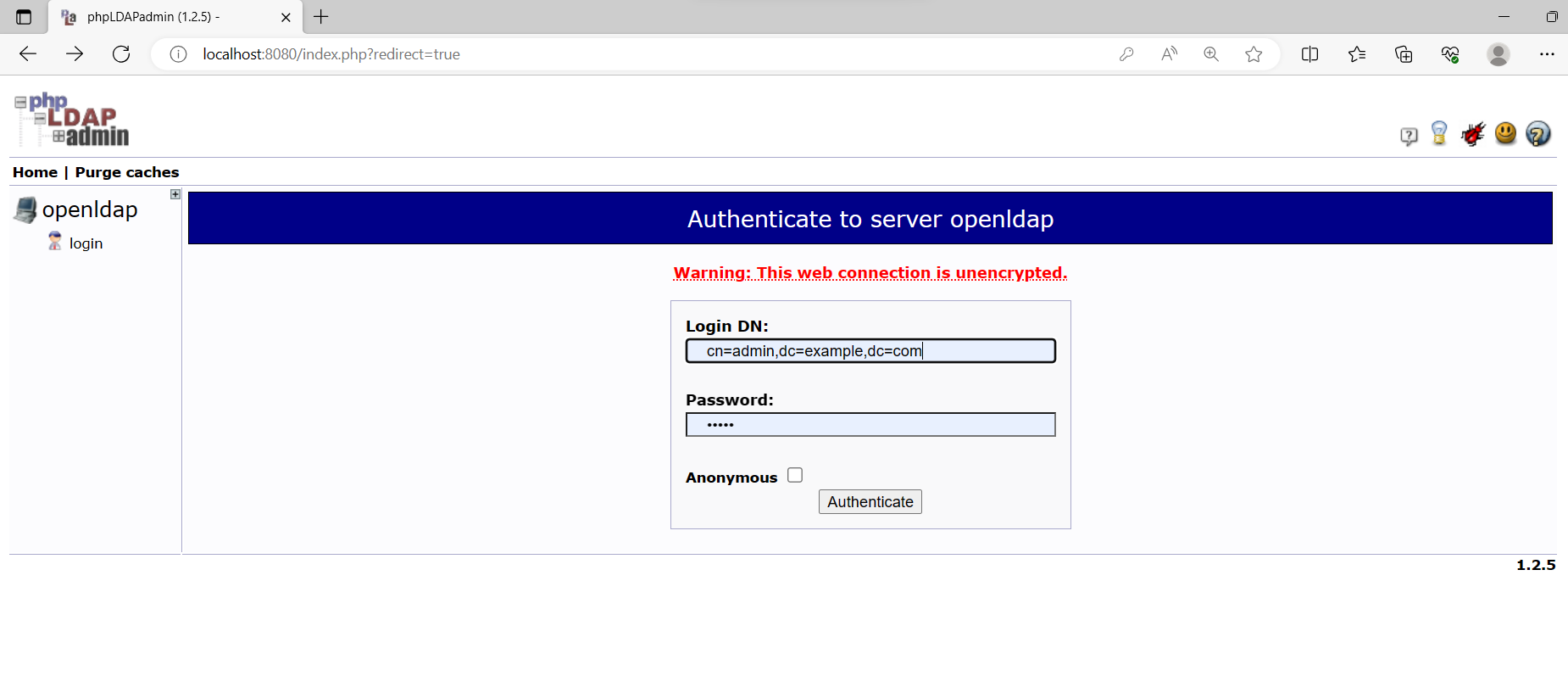View site information icon in address bar

click(178, 54)
